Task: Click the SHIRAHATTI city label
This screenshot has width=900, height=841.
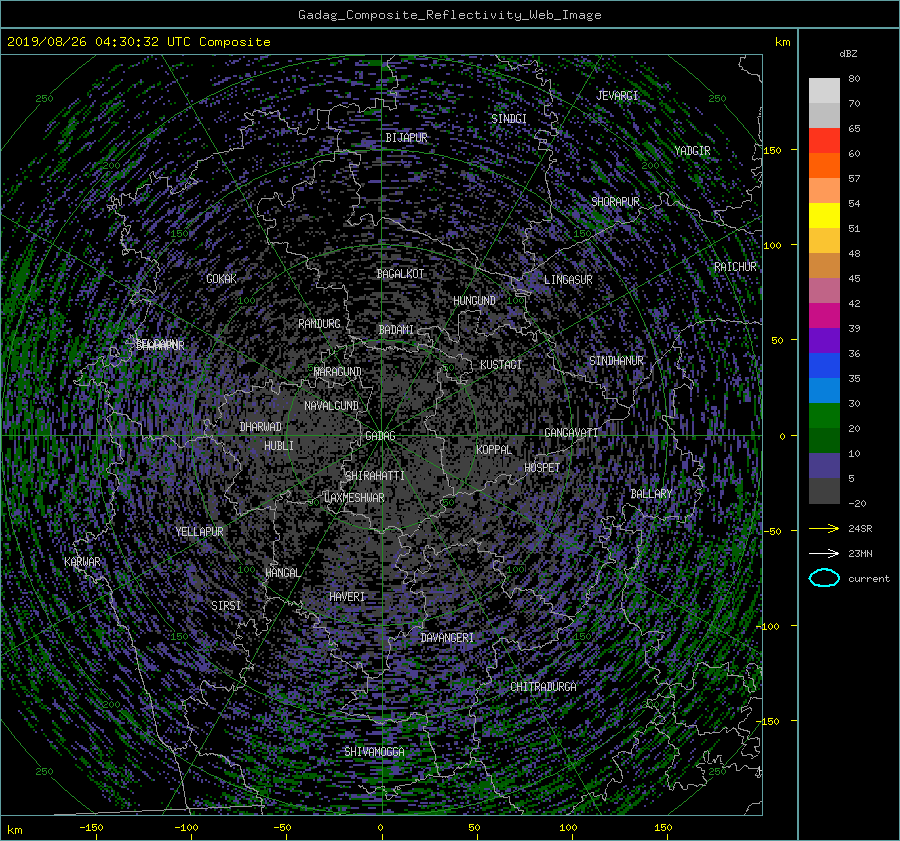Action: point(375,475)
